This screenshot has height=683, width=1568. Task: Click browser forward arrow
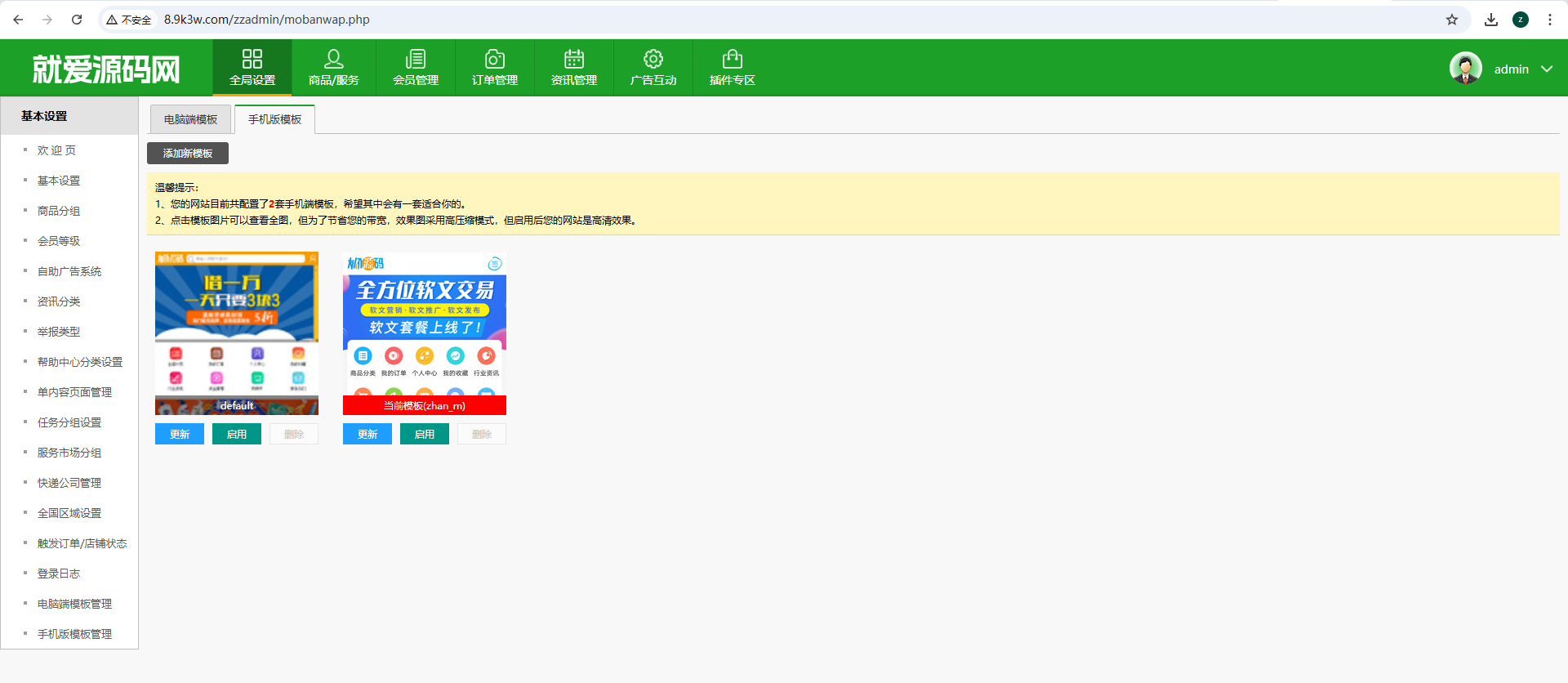coord(47,20)
